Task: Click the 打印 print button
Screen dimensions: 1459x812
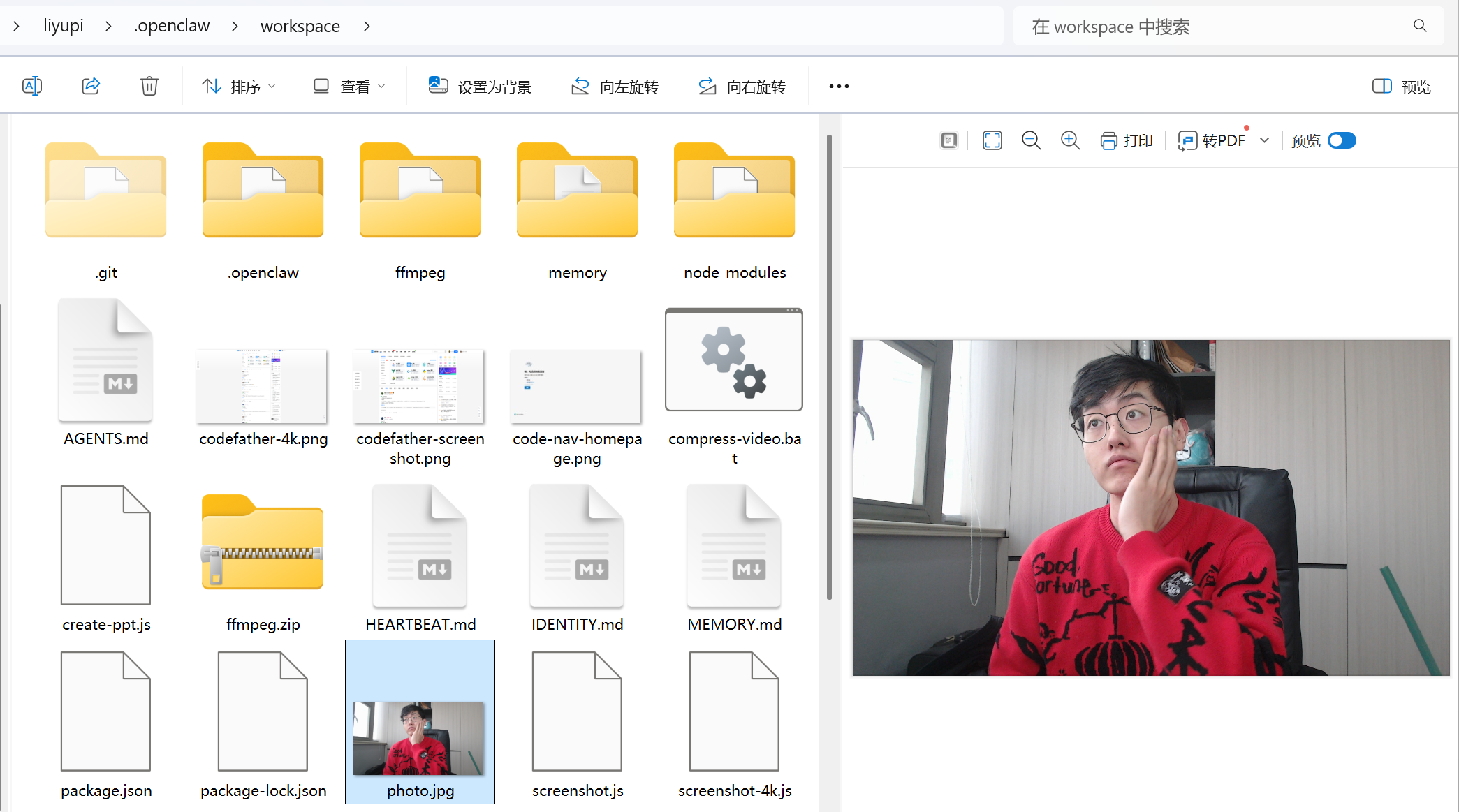Action: click(x=1127, y=140)
